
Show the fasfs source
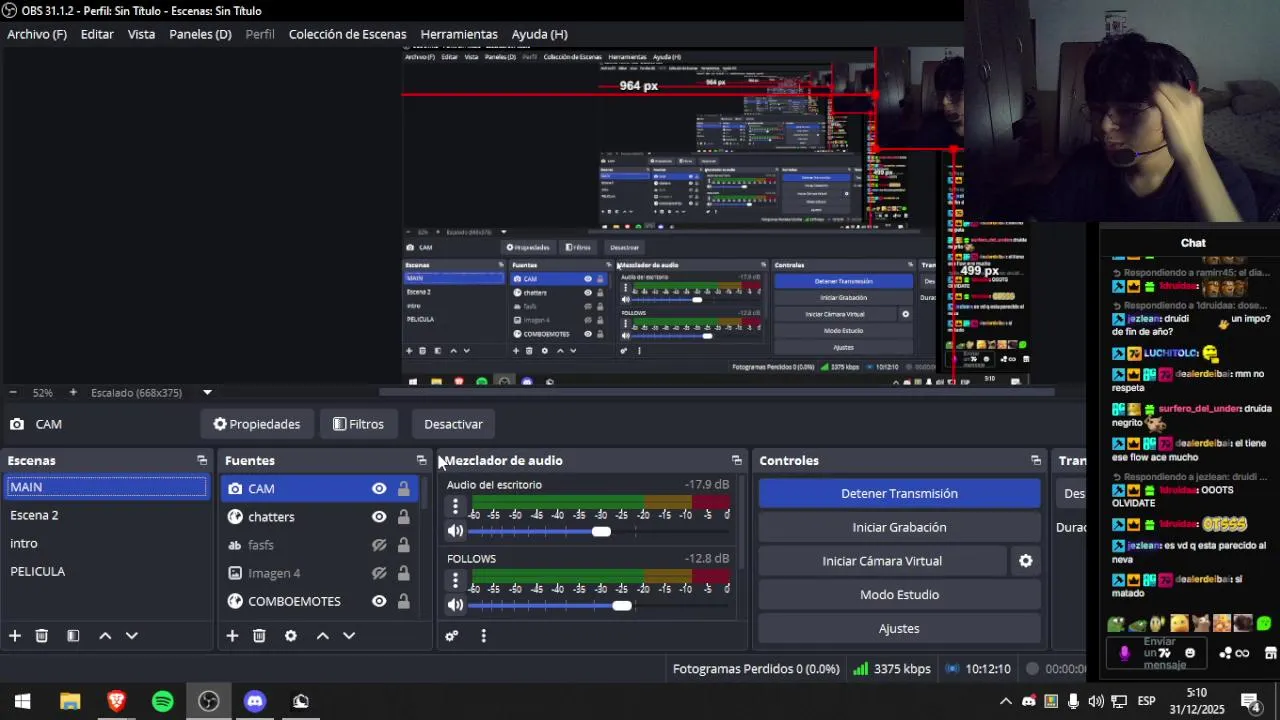(379, 545)
